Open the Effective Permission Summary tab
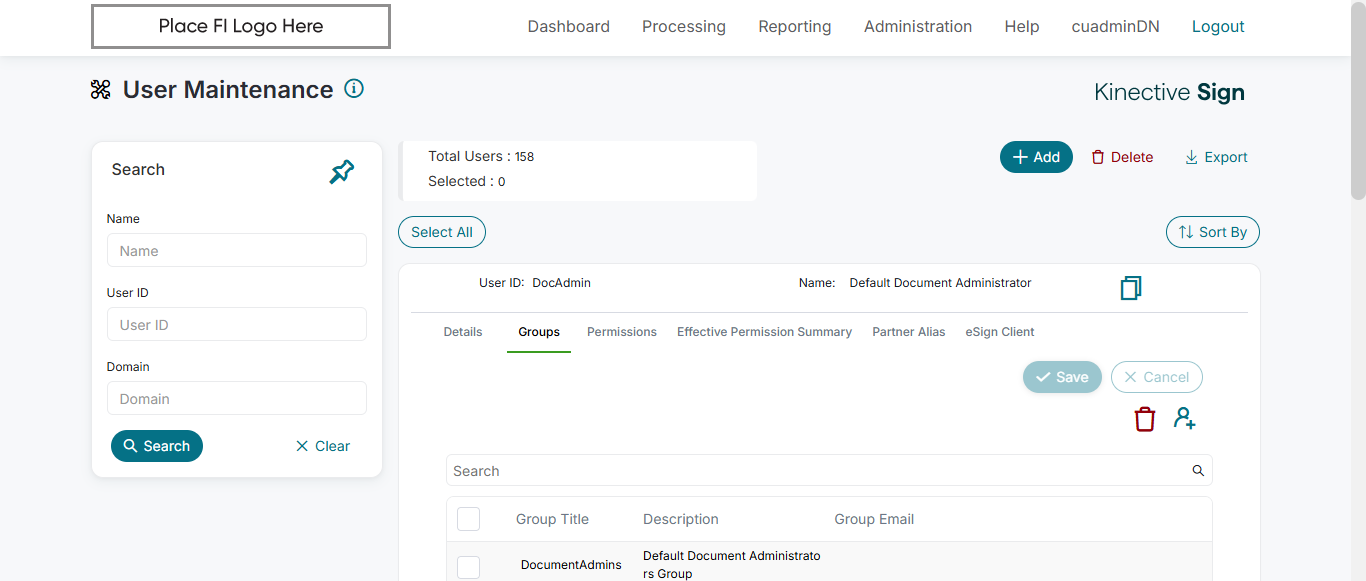1366x581 pixels. point(764,332)
